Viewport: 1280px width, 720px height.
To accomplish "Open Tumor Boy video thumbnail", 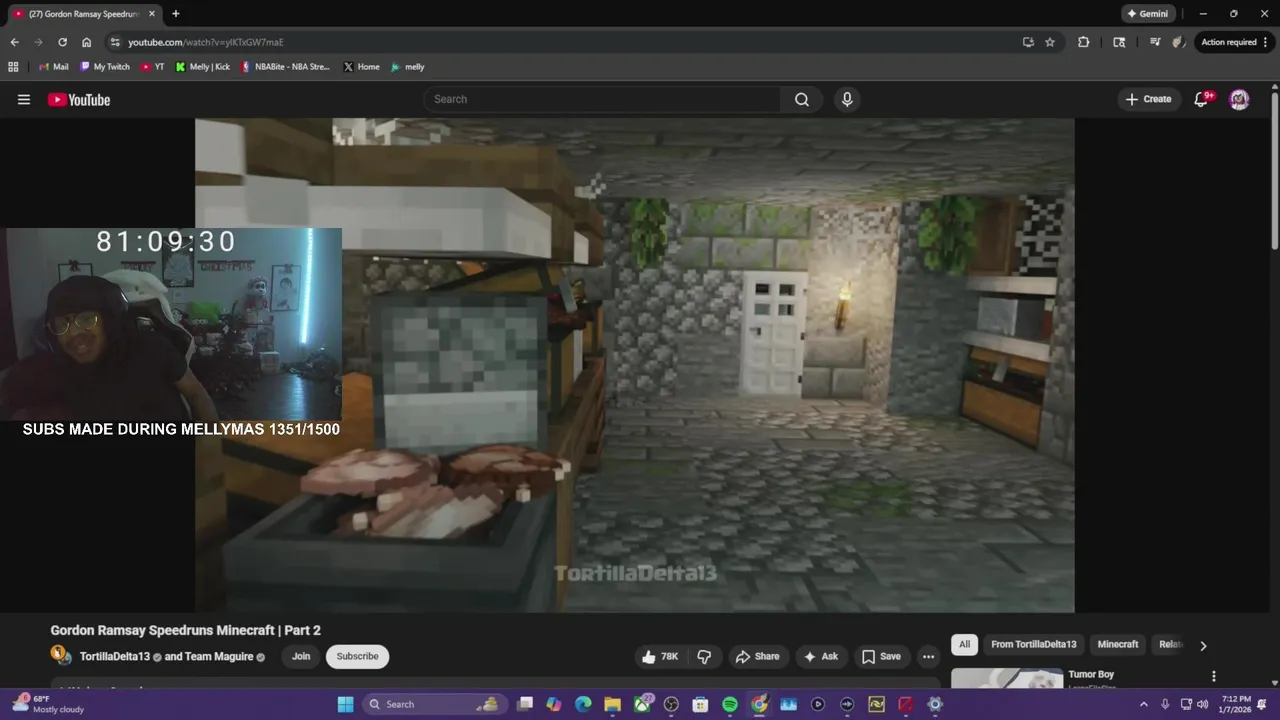I will (x=1006, y=679).
